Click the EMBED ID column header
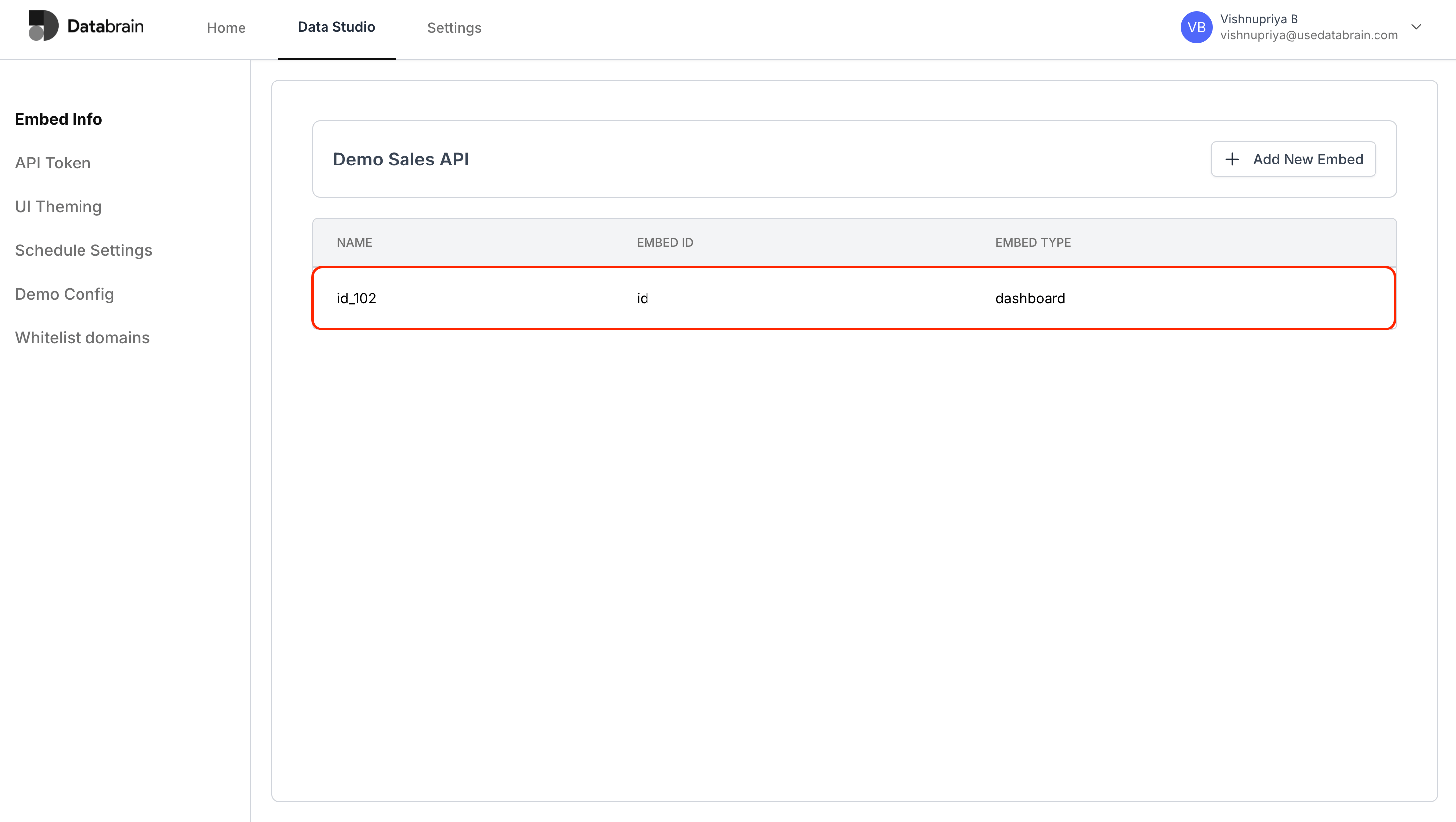The image size is (1456, 822). (x=665, y=242)
